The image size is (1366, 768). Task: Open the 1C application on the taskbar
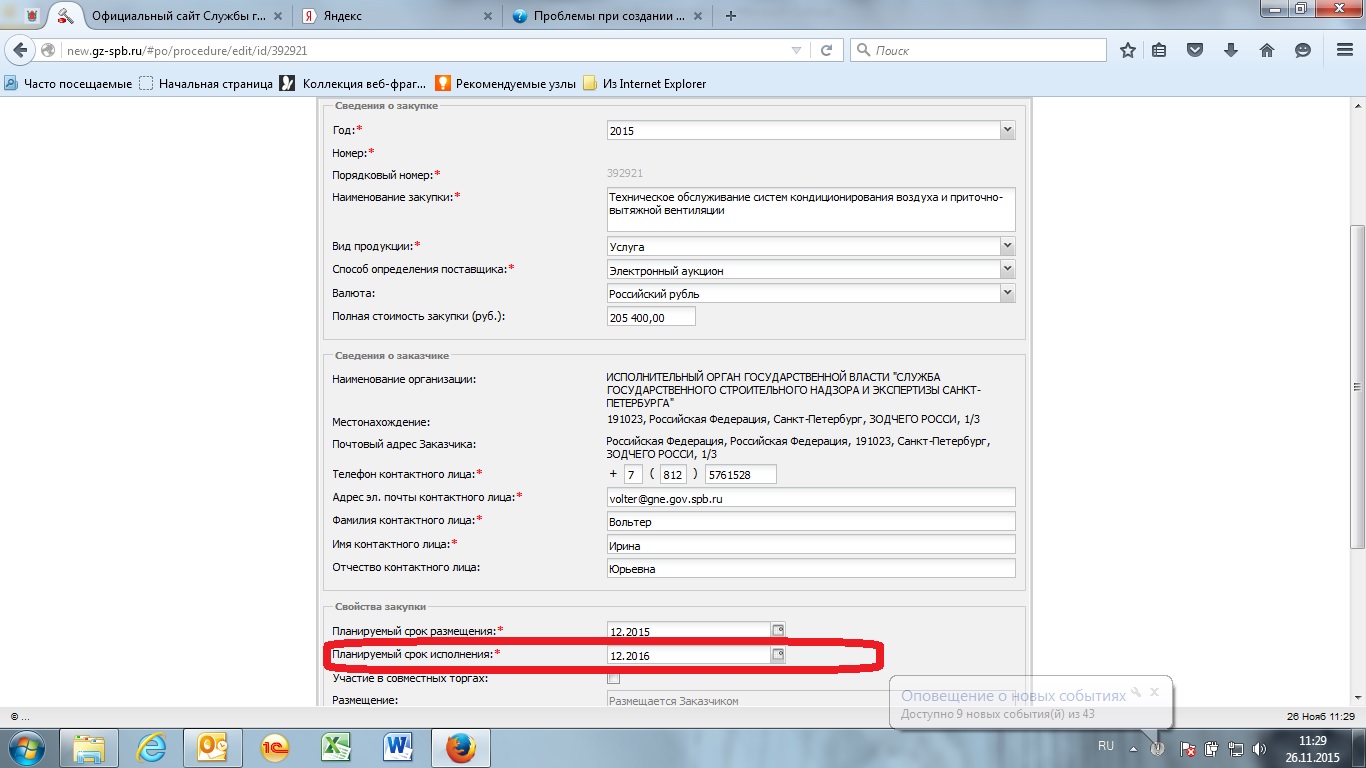(x=275, y=747)
